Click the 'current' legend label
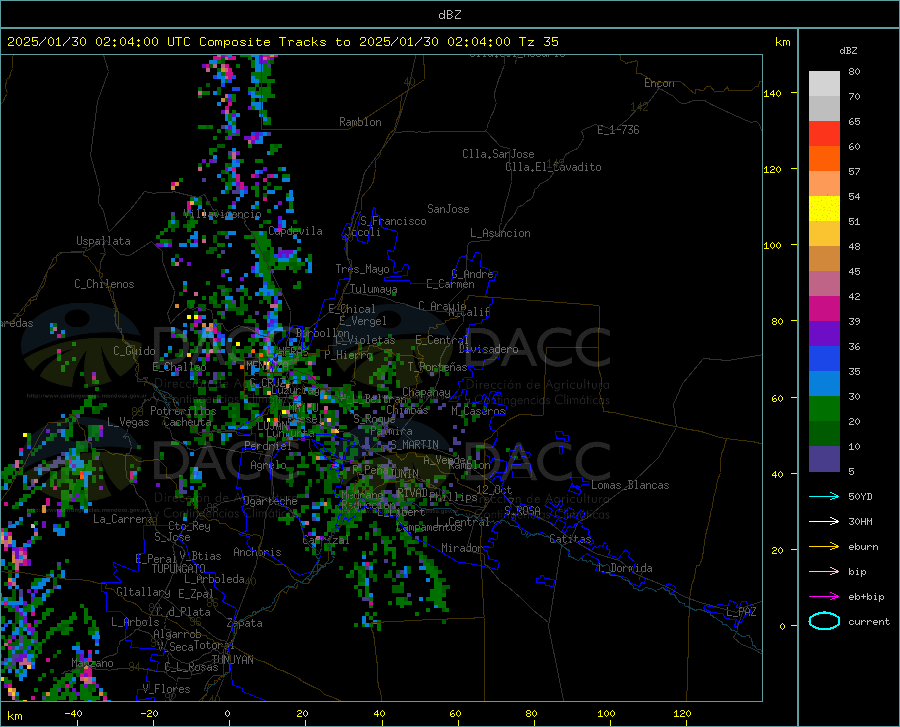900x727 pixels. click(869, 621)
